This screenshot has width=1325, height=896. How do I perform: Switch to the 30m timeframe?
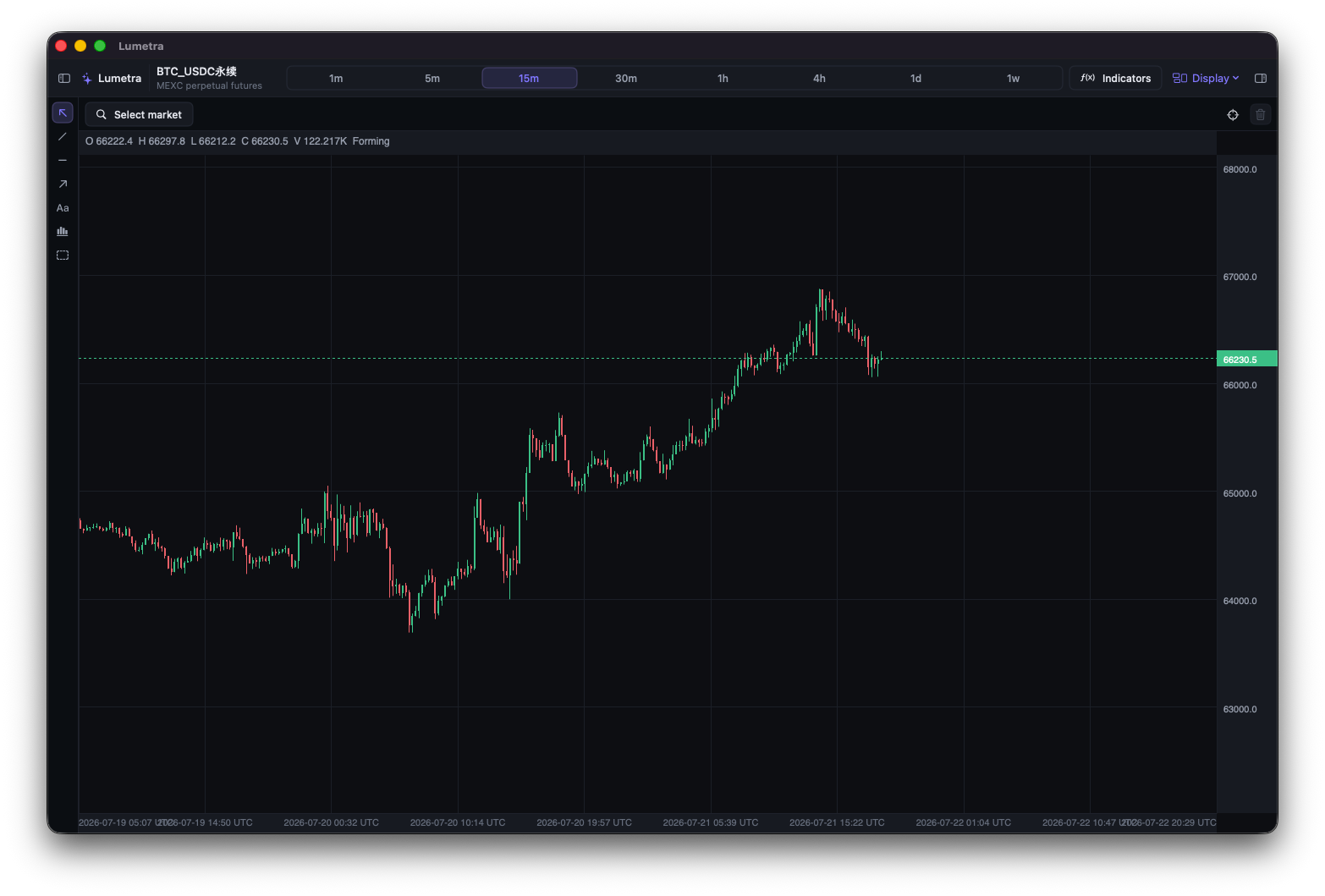[x=626, y=79]
